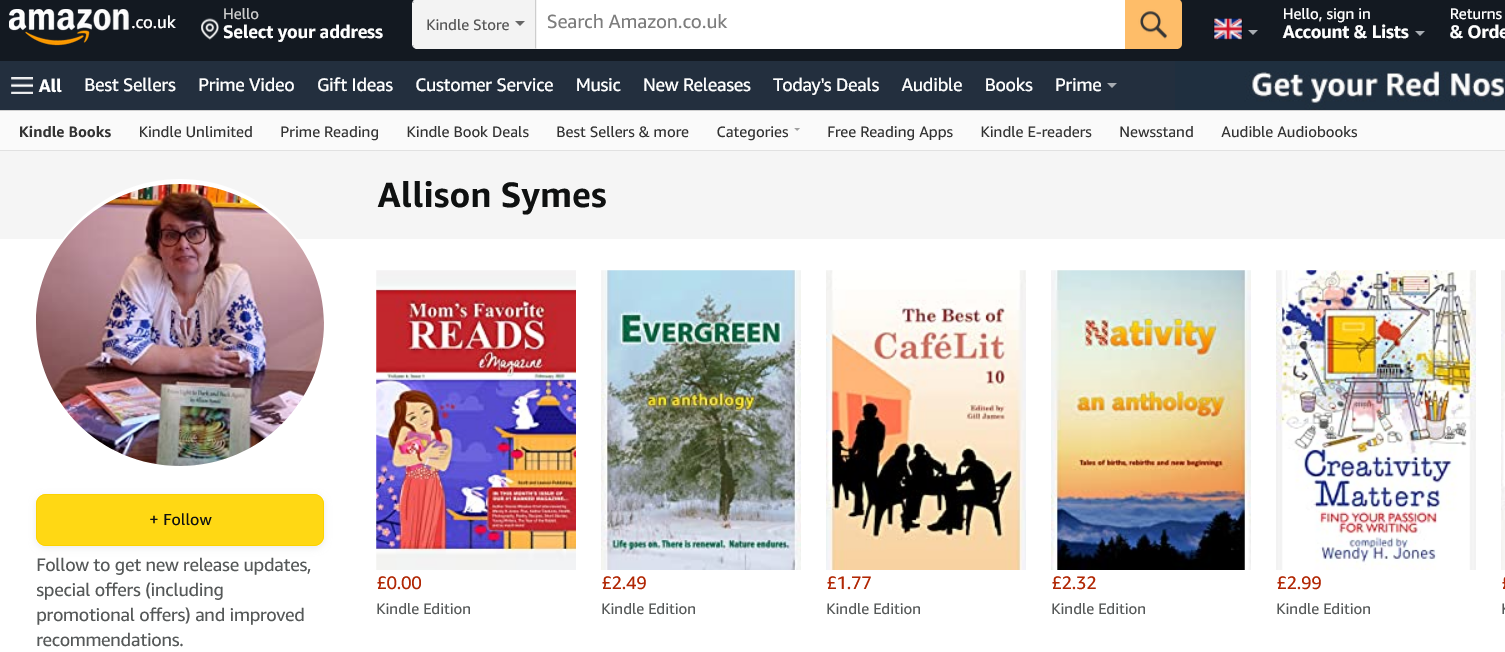The width and height of the screenshot is (1505, 652).
Task: Open the Kindle Store category dropdown
Action: pyautogui.click(x=472, y=24)
